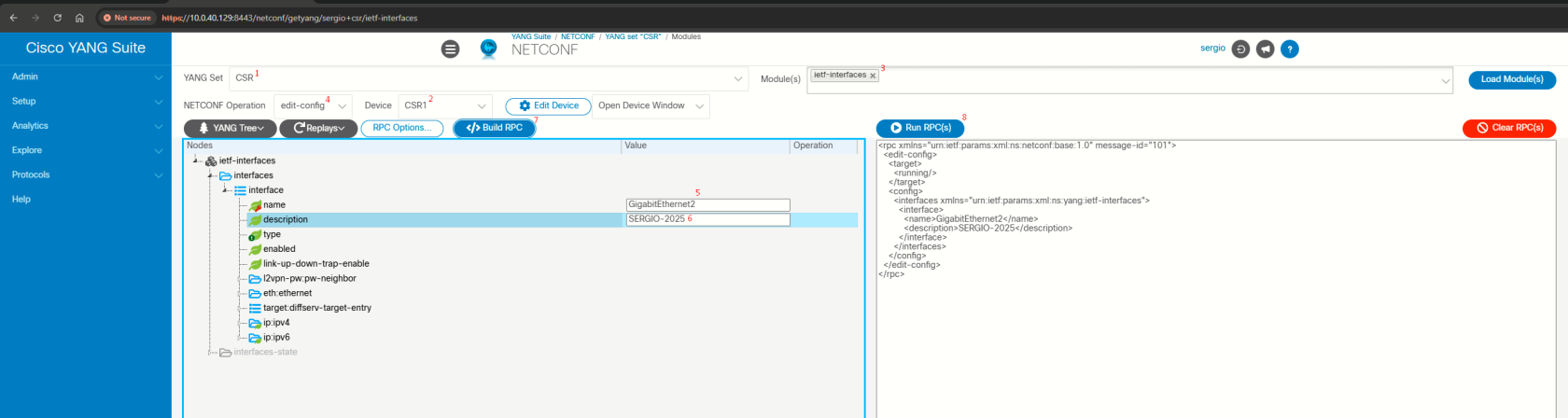Click the name leaf key icon
Image resolution: width=1568 pixels, height=418 pixels.
click(255, 205)
